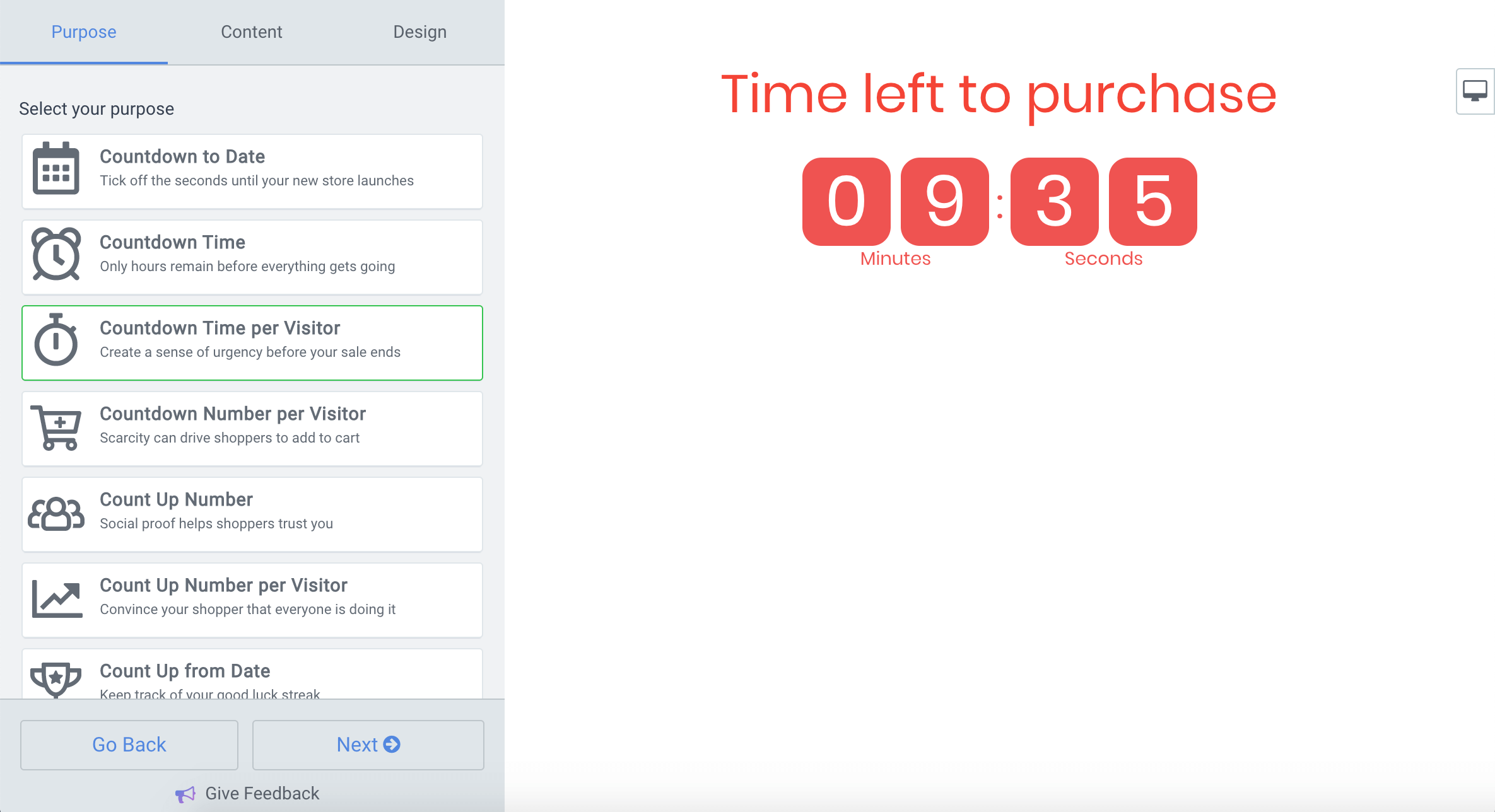
Task: Switch to the Content tab
Action: pos(251,32)
